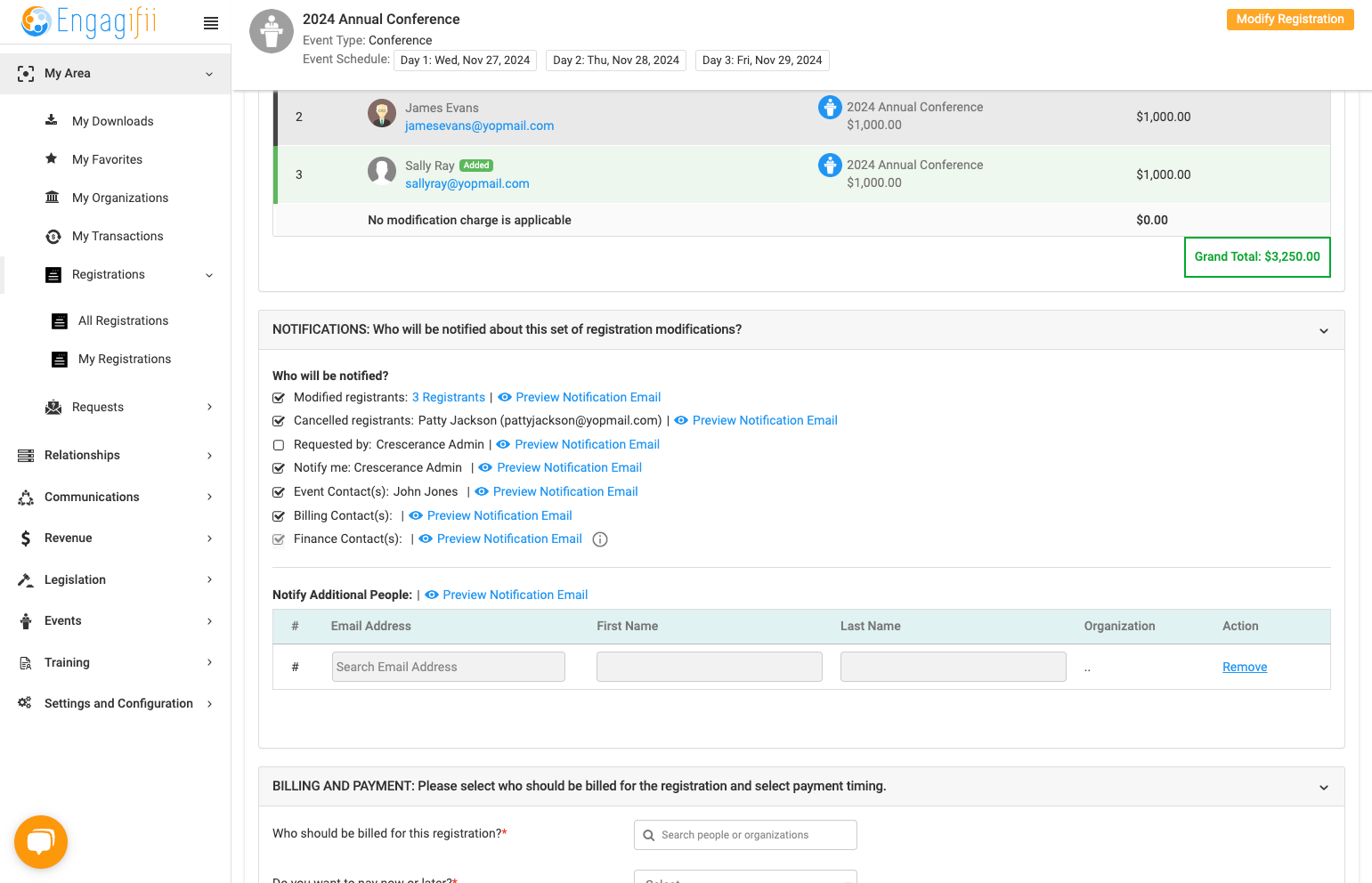Click the Events podium icon
This screenshot has height=883, width=1372.
26,620
